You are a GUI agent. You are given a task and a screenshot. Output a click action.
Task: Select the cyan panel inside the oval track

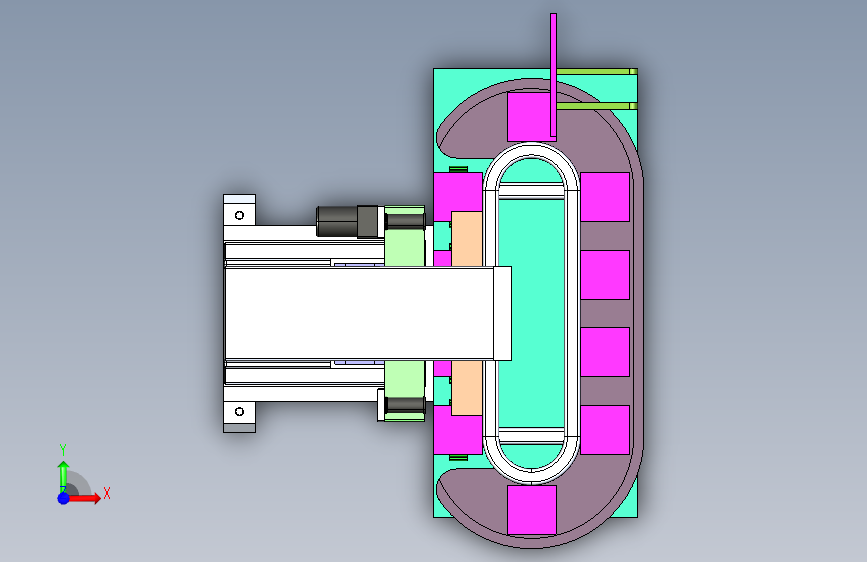[531, 313]
